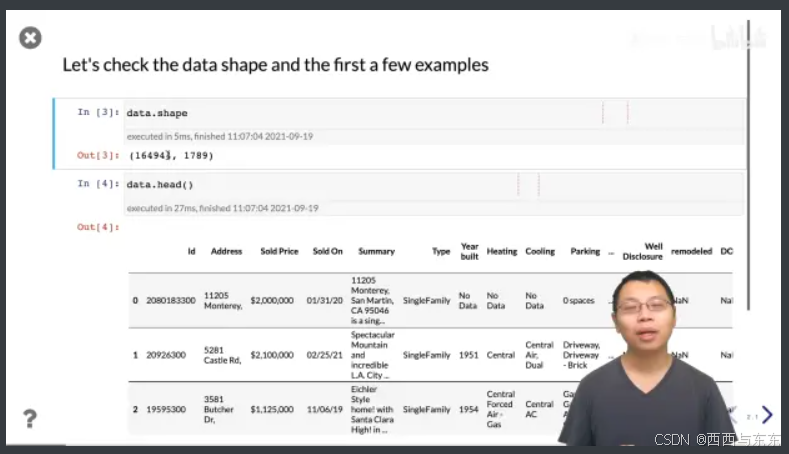The width and height of the screenshot is (789, 454).
Task: Click Id value 19595300
Action: pyautogui.click(x=166, y=409)
